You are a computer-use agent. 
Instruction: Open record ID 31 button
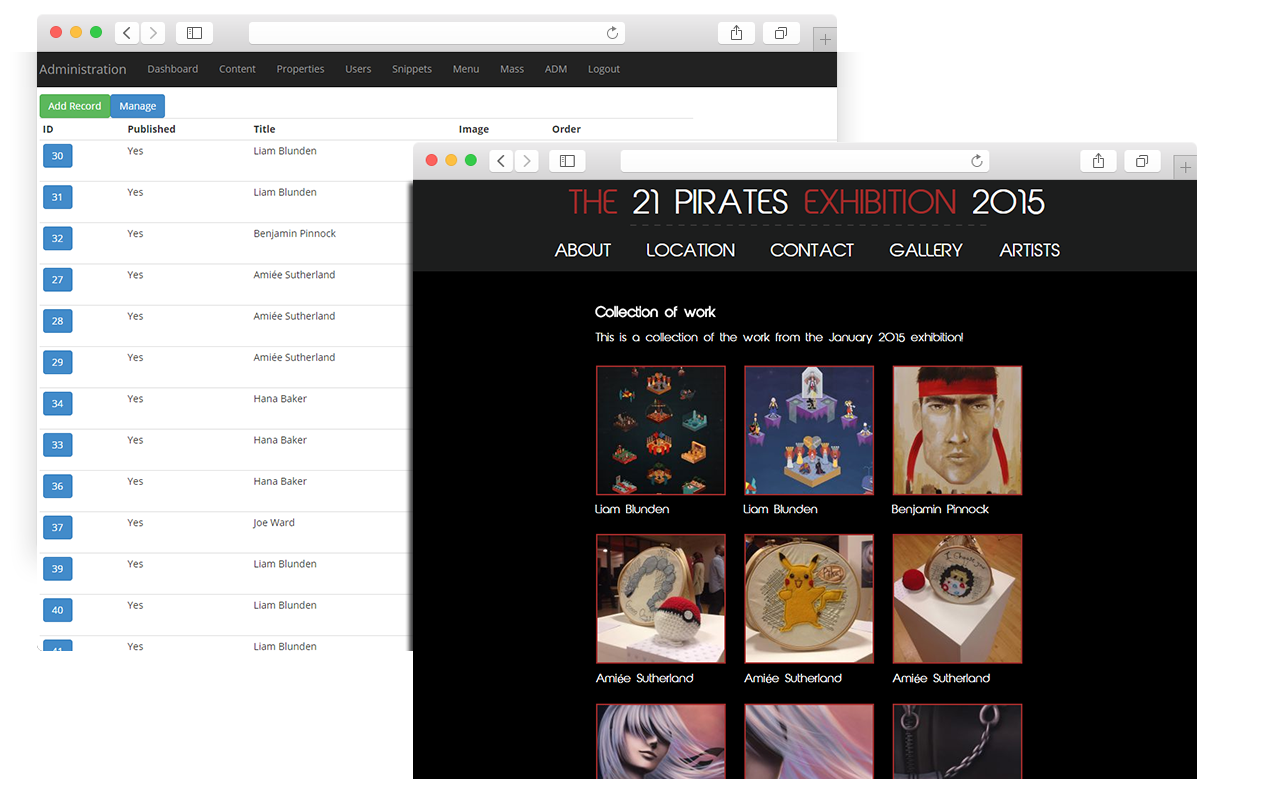click(x=57, y=197)
